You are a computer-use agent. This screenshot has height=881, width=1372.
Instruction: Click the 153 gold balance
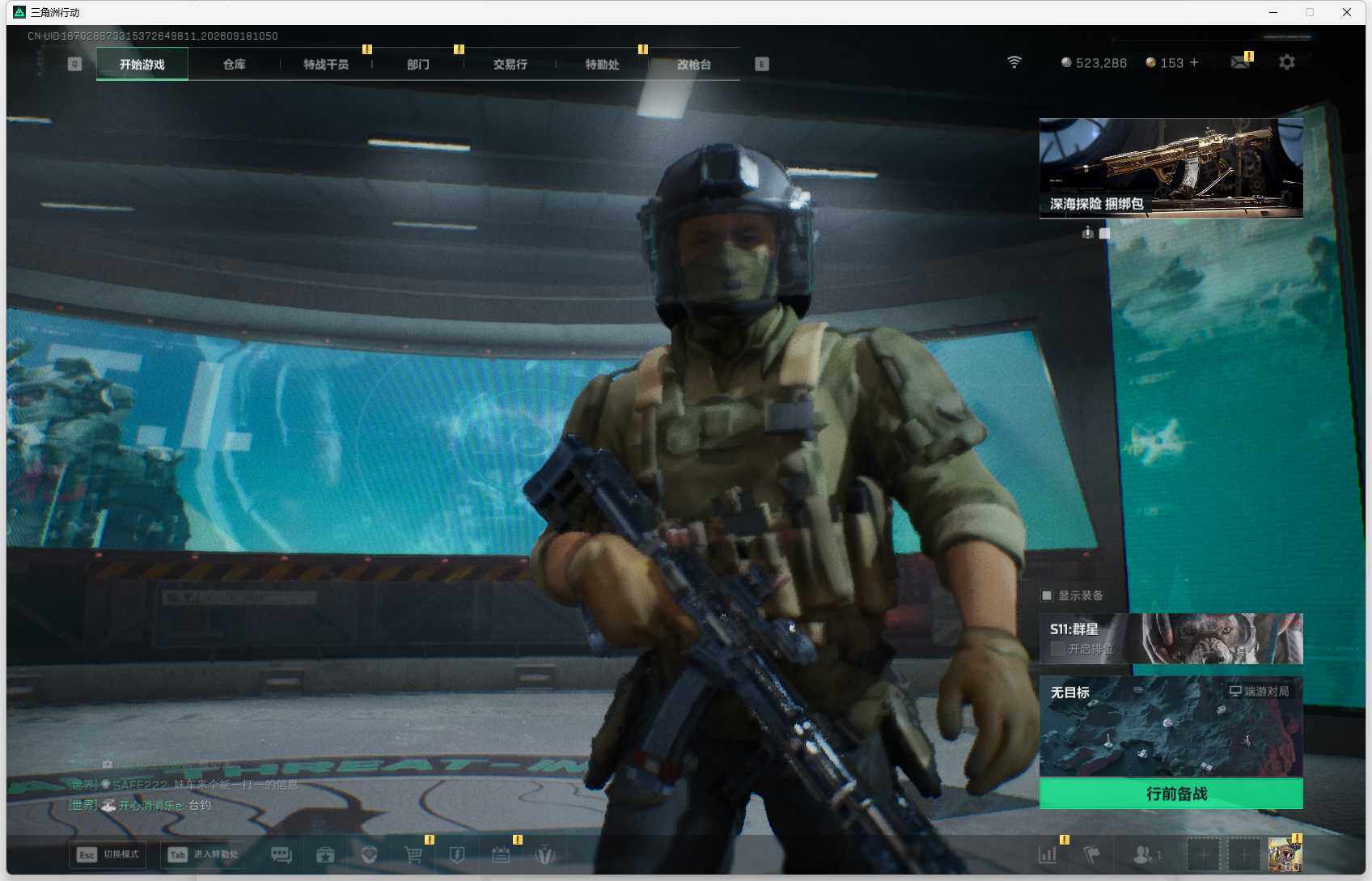(x=1171, y=63)
